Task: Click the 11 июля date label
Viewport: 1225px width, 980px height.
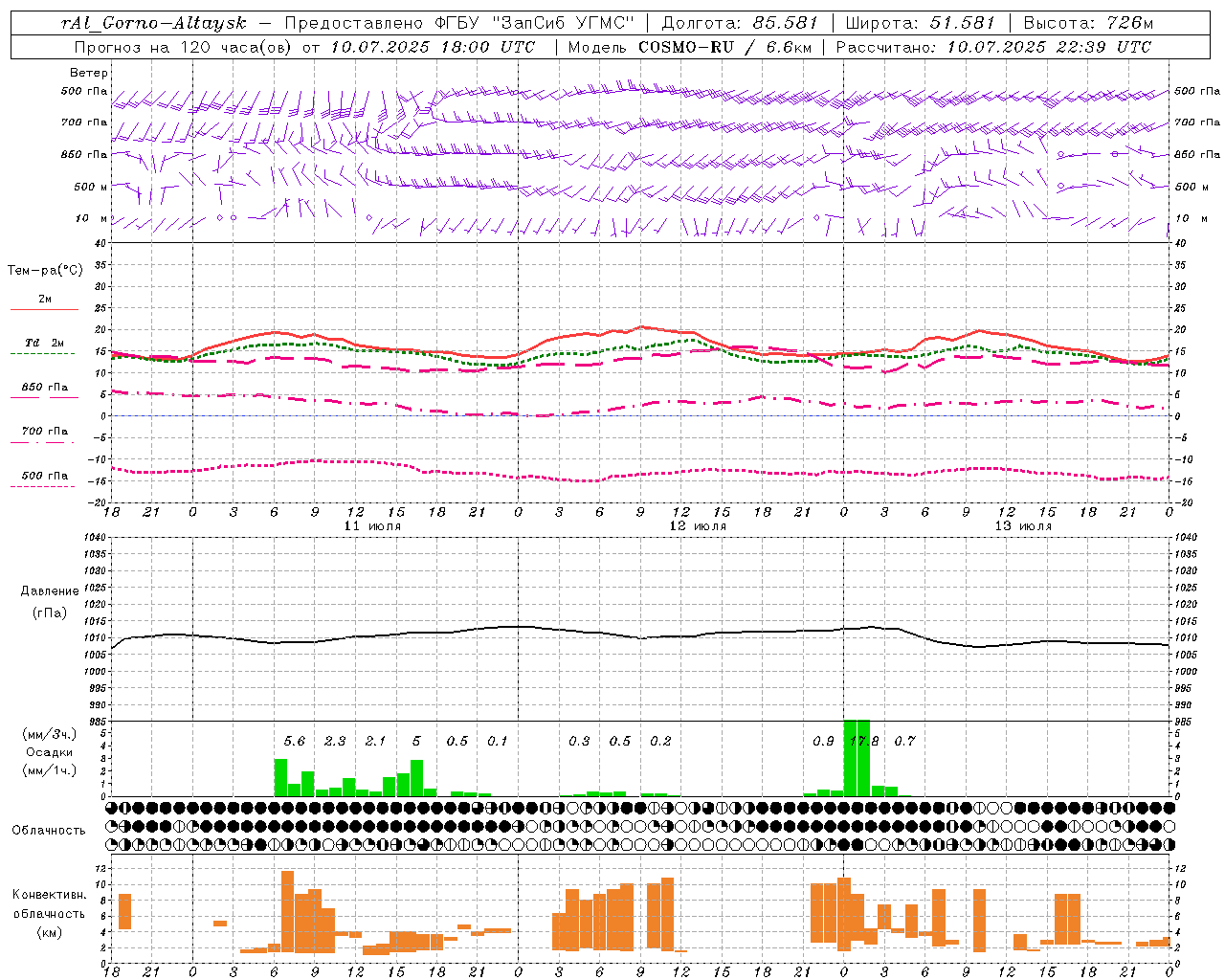Action: pyautogui.click(x=372, y=525)
